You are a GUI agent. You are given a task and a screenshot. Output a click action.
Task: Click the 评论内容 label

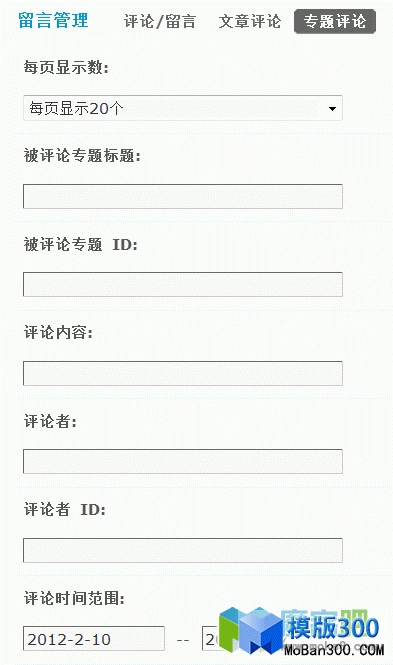[x=58, y=332]
